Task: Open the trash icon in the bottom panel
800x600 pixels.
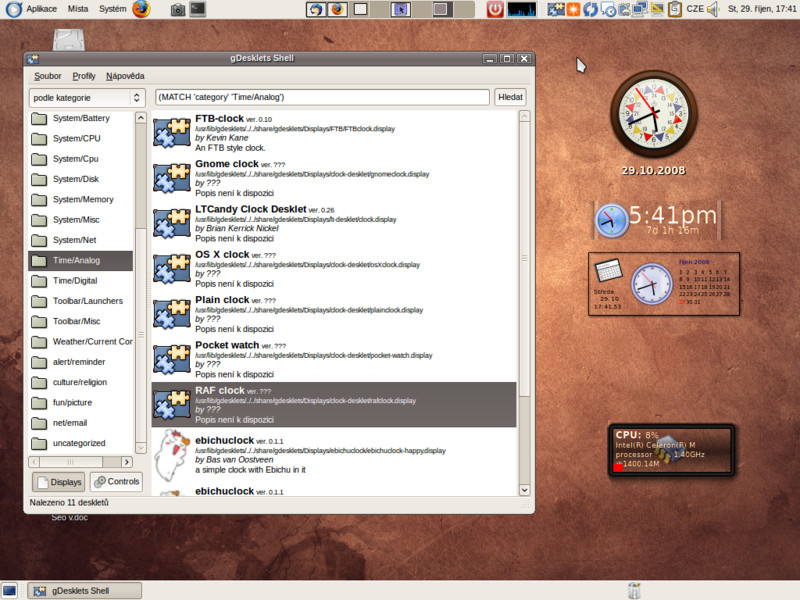Action: 632,590
